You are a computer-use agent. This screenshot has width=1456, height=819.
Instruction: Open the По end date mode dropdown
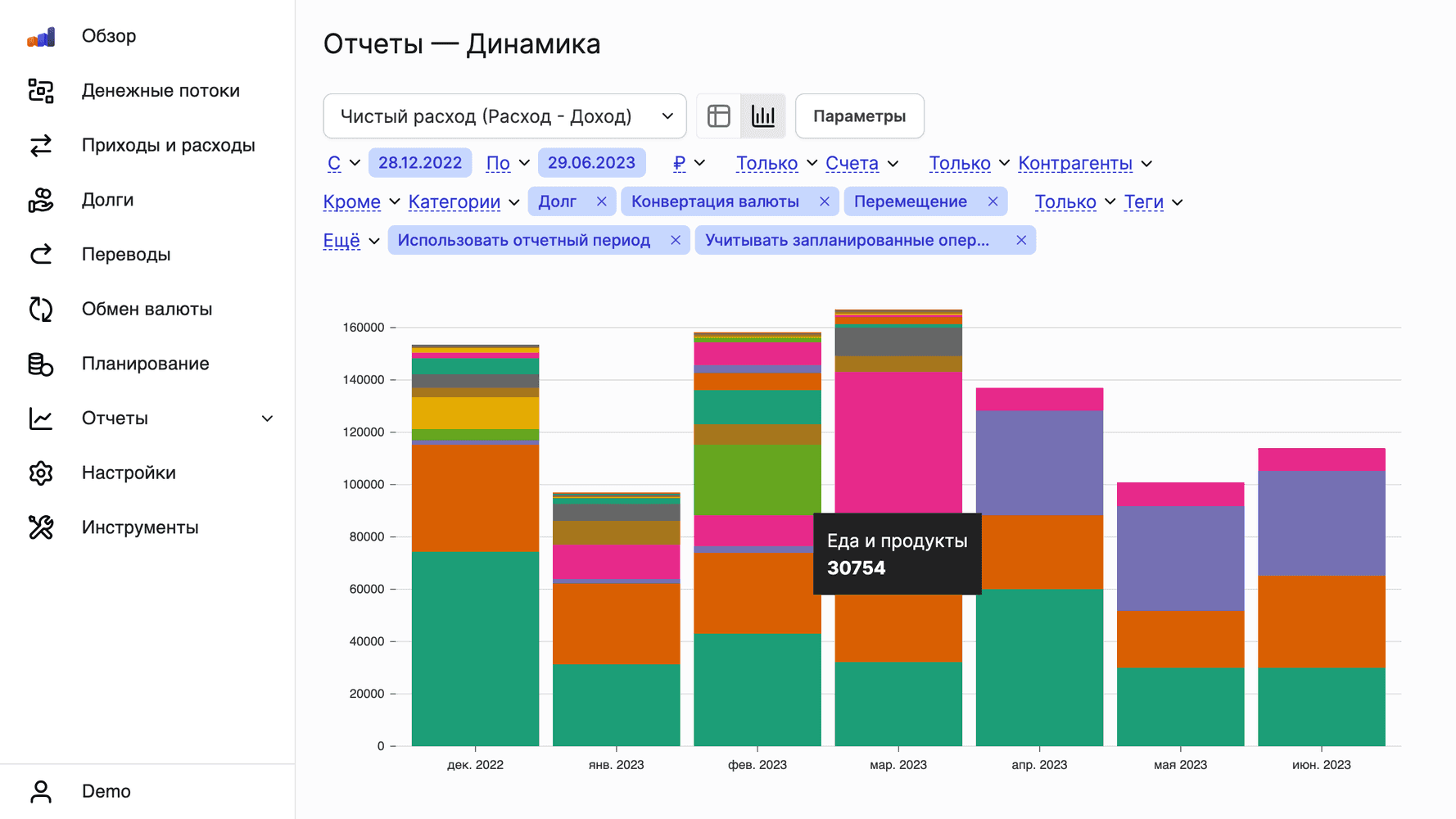(508, 163)
